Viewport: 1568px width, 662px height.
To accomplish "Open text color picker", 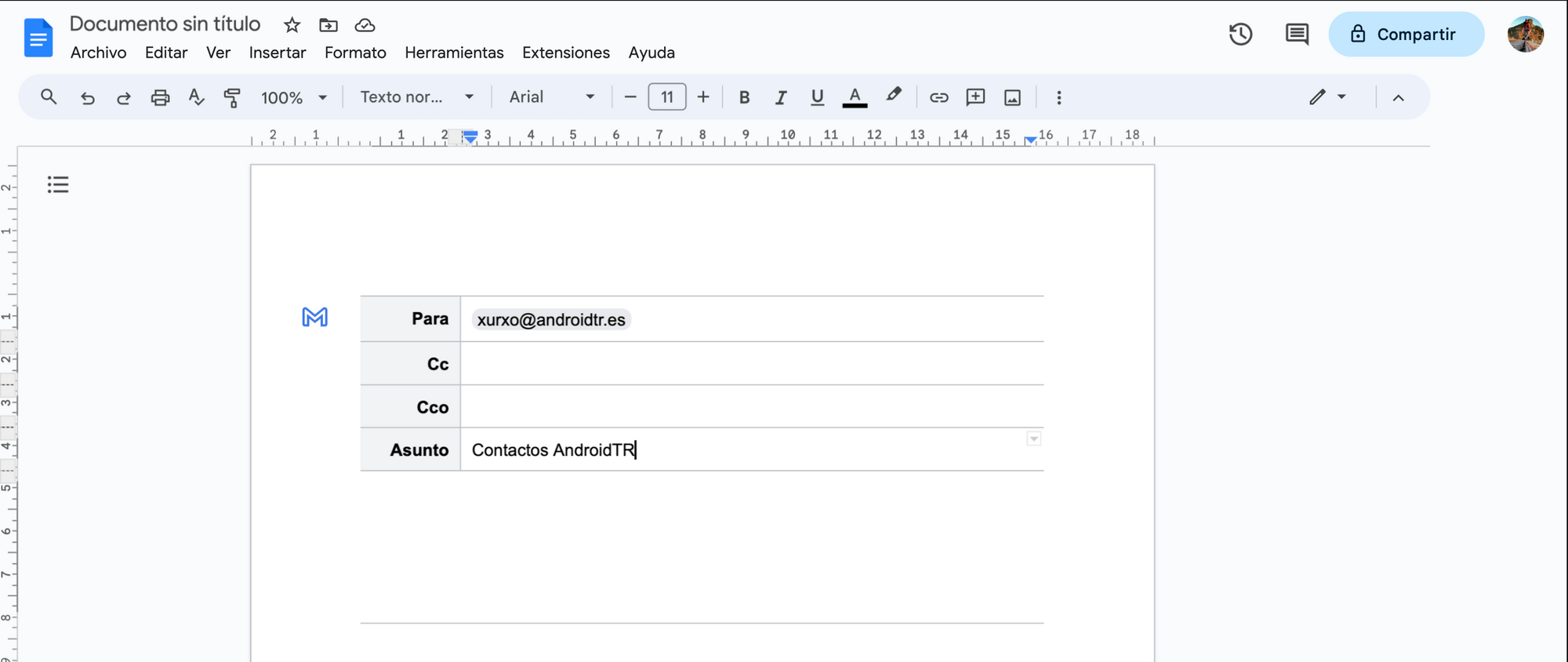I will coord(855,97).
